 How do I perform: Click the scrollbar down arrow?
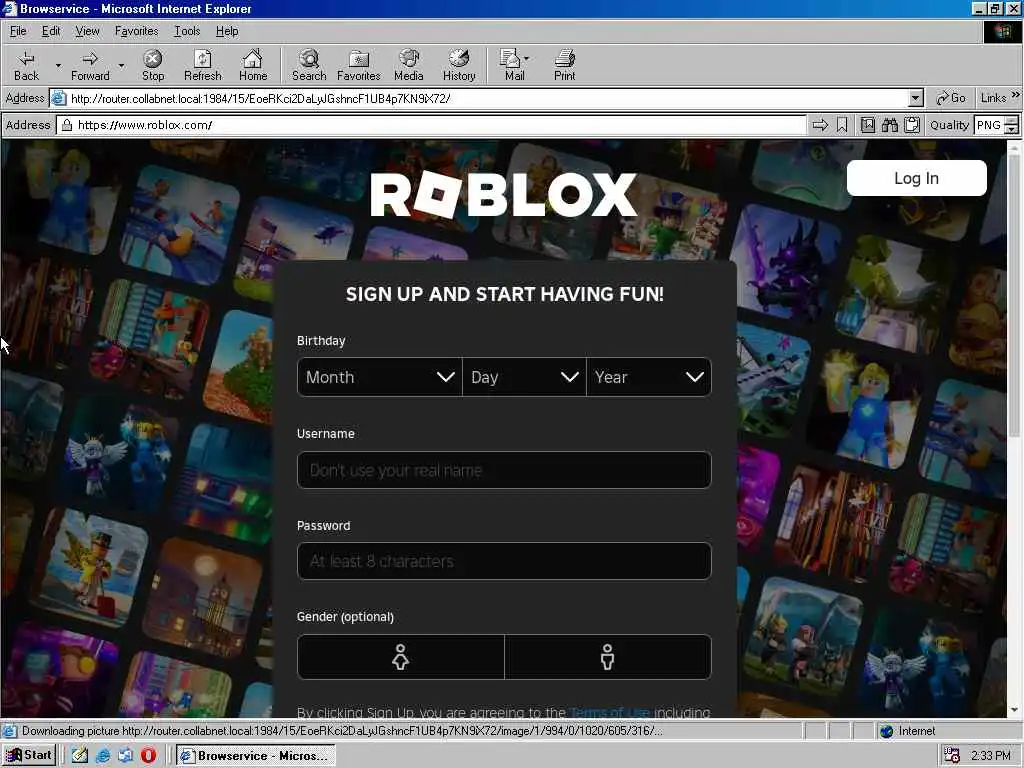[1014, 711]
